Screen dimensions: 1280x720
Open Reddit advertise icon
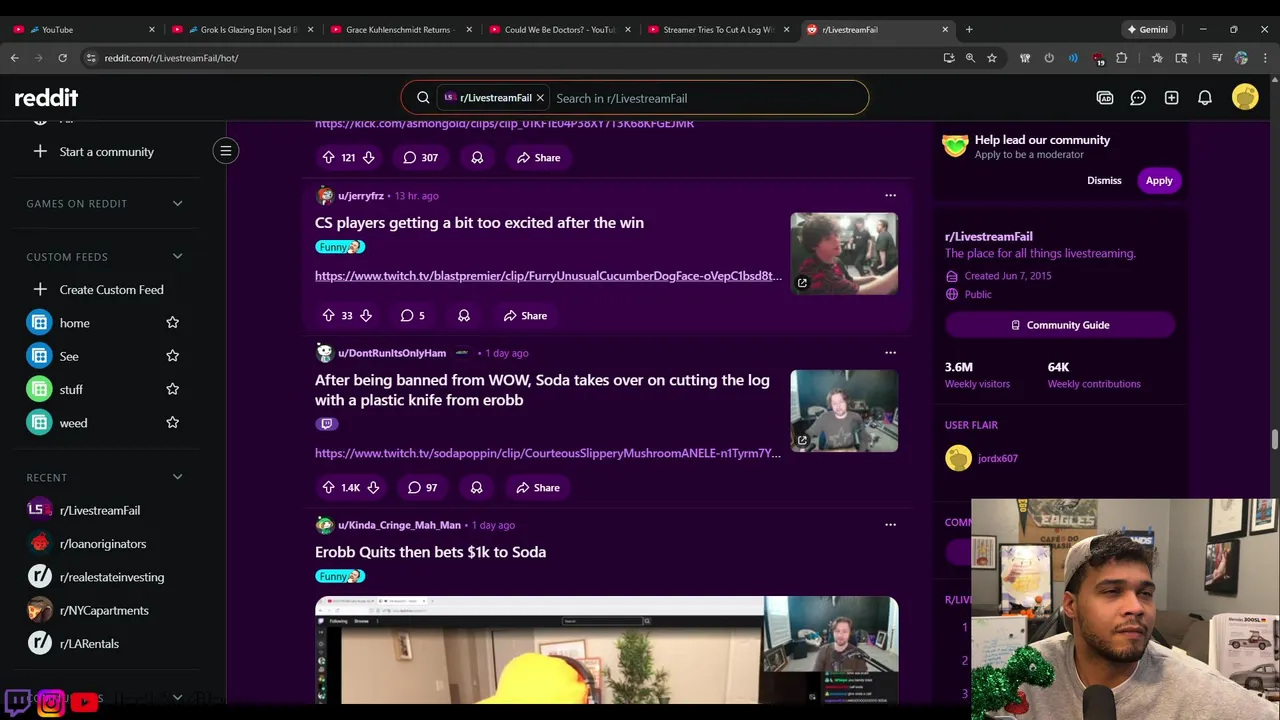1105,98
